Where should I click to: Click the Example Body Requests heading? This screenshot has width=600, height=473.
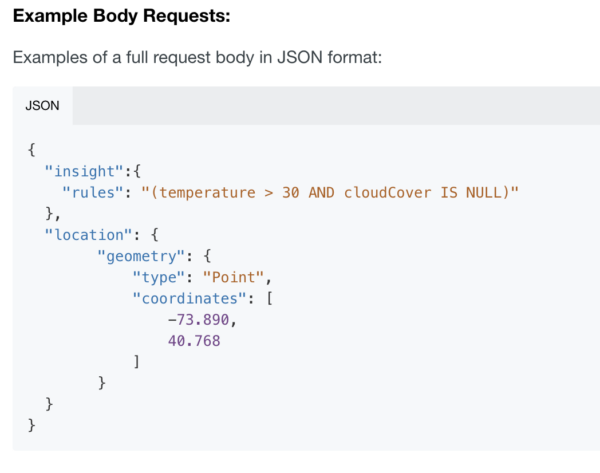pyautogui.click(x=122, y=16)
